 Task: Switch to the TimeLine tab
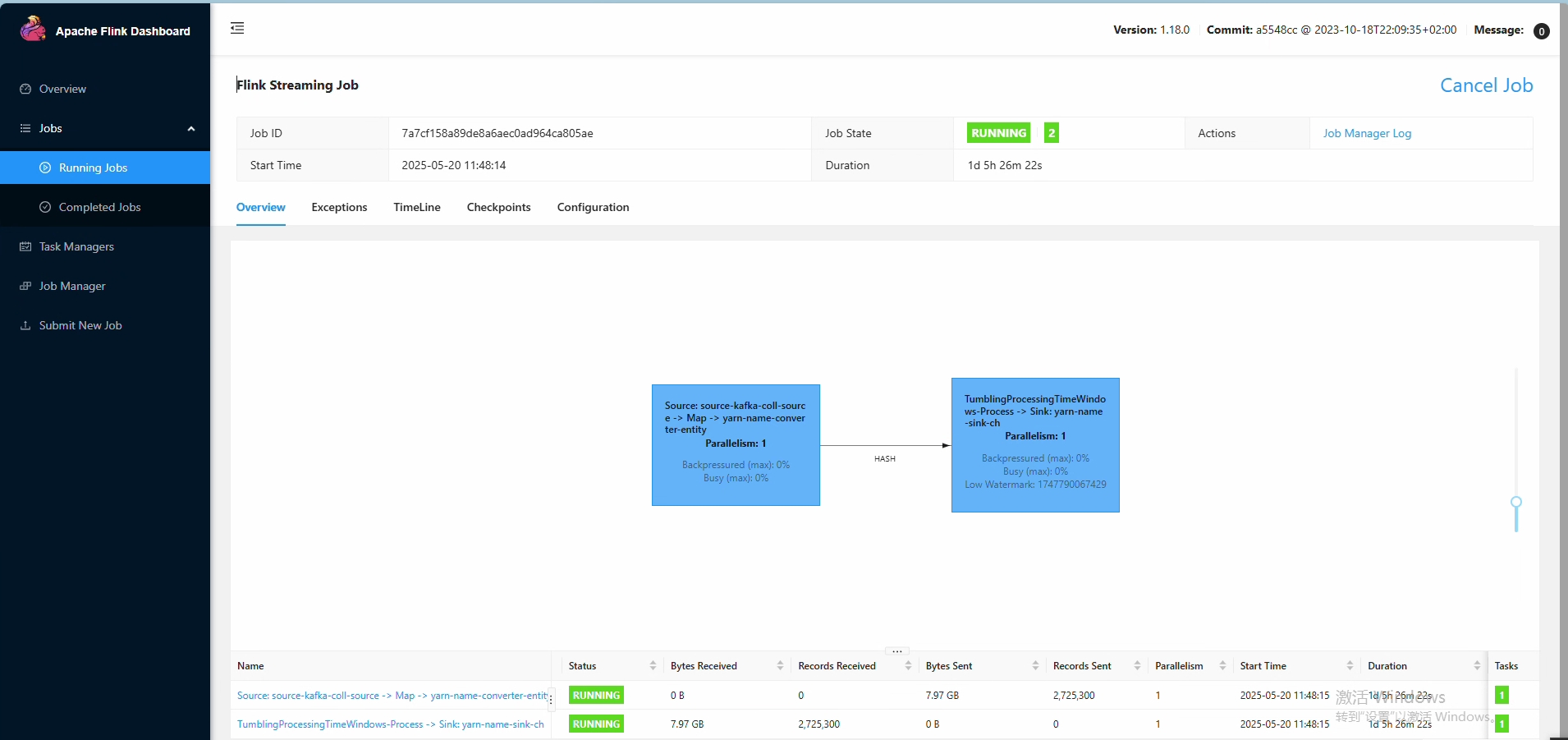(417, 207)
